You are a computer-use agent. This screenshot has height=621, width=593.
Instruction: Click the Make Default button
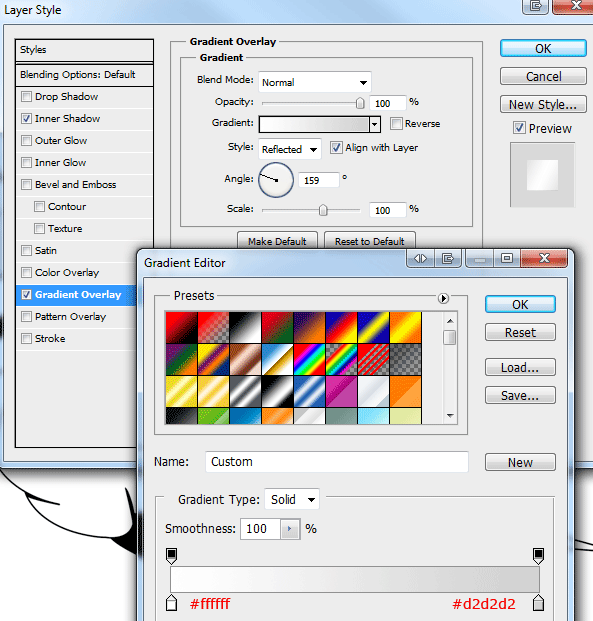click(277, 241)
